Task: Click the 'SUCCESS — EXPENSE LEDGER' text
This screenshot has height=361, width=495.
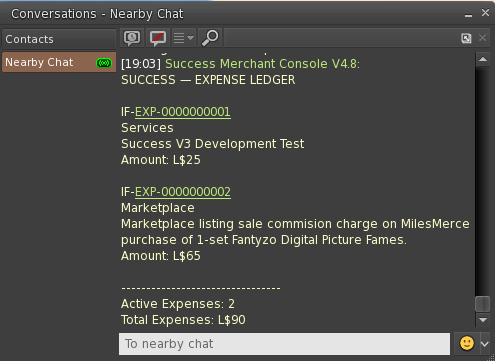Action: click(208, 80)
